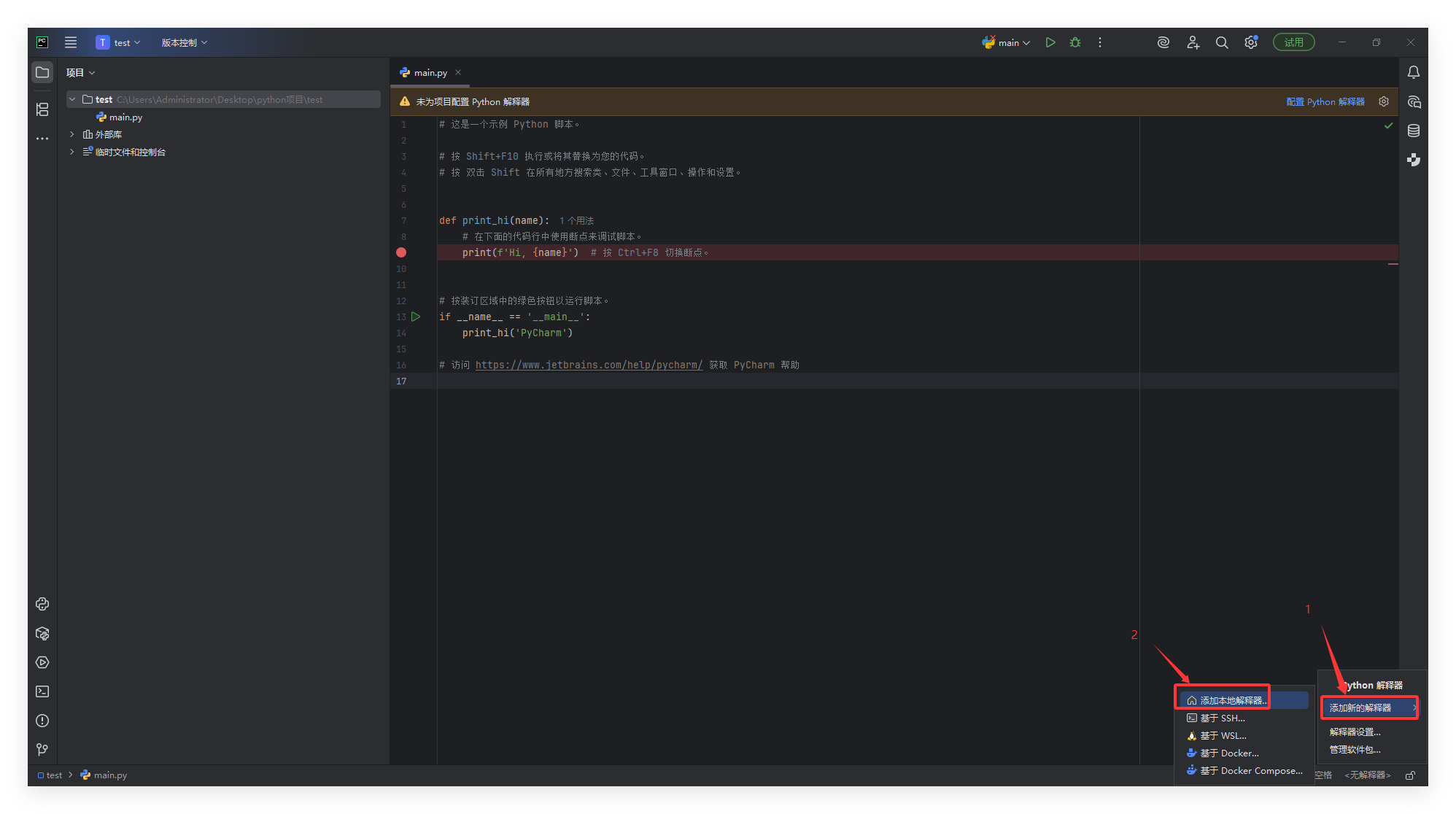
Task: Open the Notifications bell panel
Action: point(1413,72)
